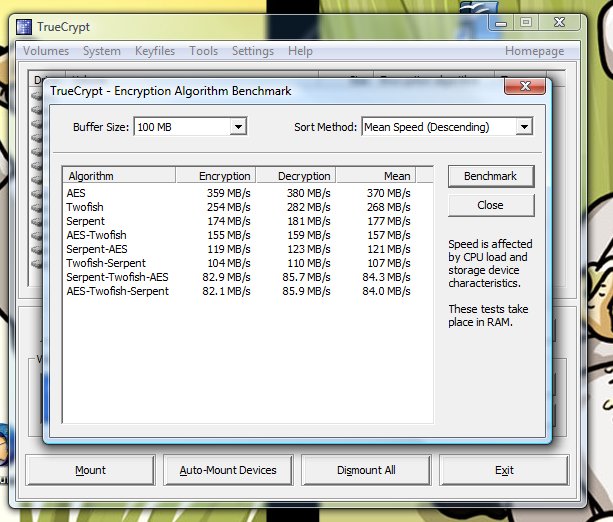Click the Buffer Size 100 MB field
The height and width of the screenshot is (522, 613).
[190, 127]
